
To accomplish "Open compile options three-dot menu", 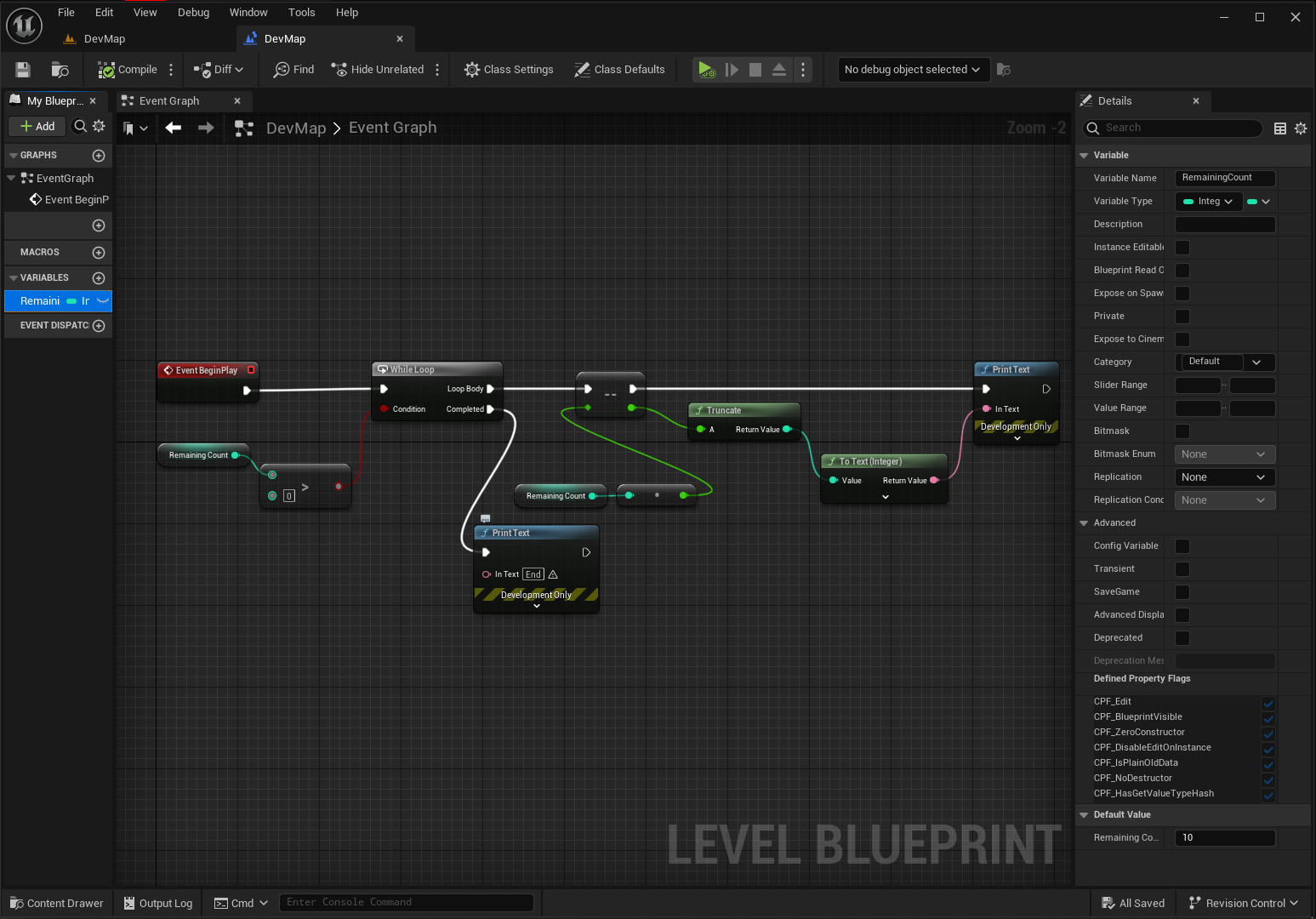I will [171, 70].
